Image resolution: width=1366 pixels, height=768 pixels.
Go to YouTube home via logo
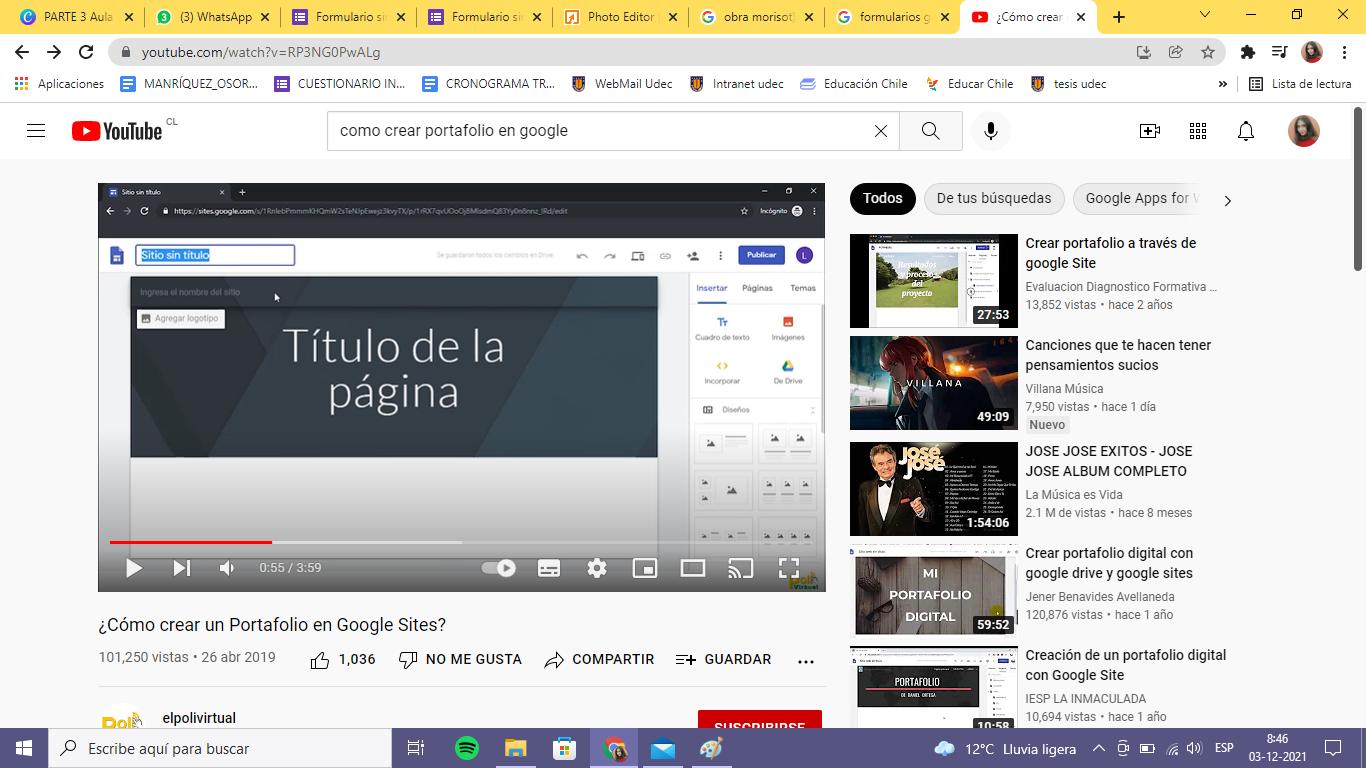pos(117,131)
